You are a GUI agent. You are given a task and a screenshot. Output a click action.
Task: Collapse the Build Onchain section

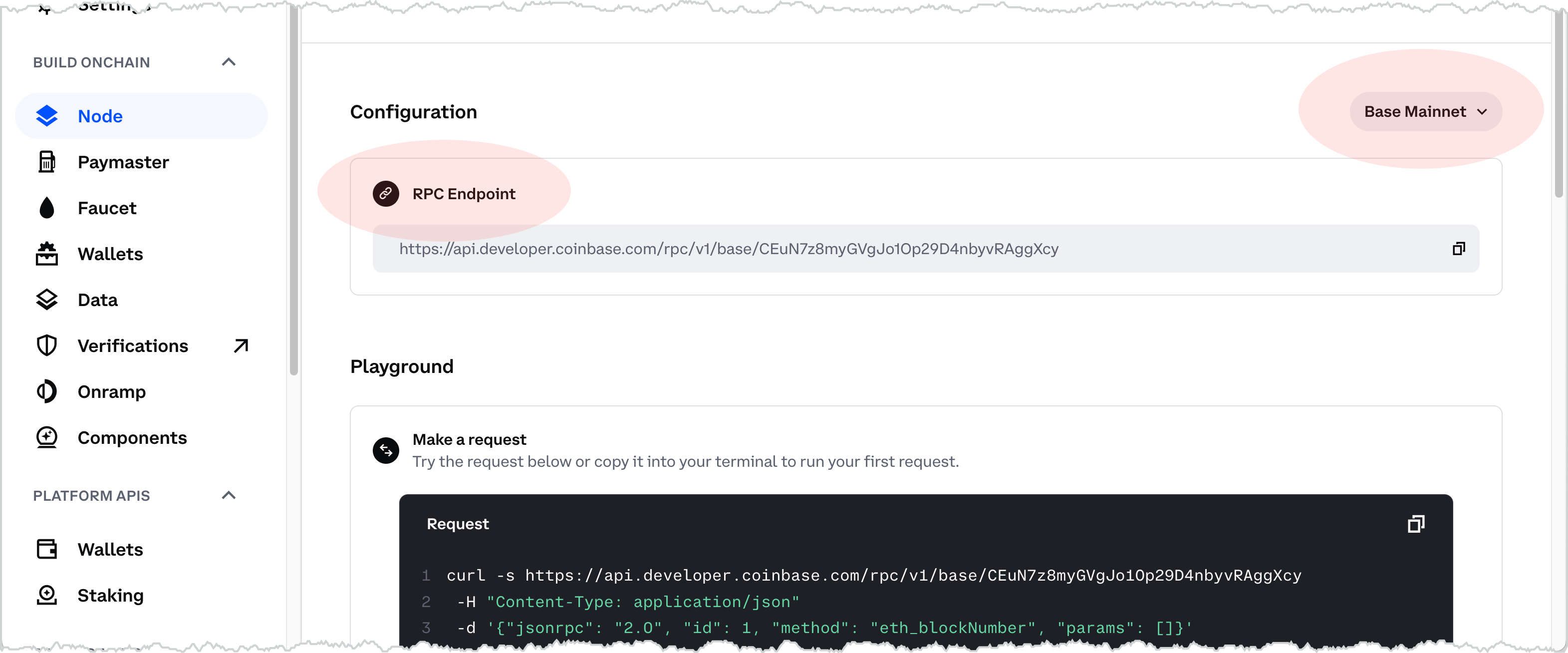point(228,62)
